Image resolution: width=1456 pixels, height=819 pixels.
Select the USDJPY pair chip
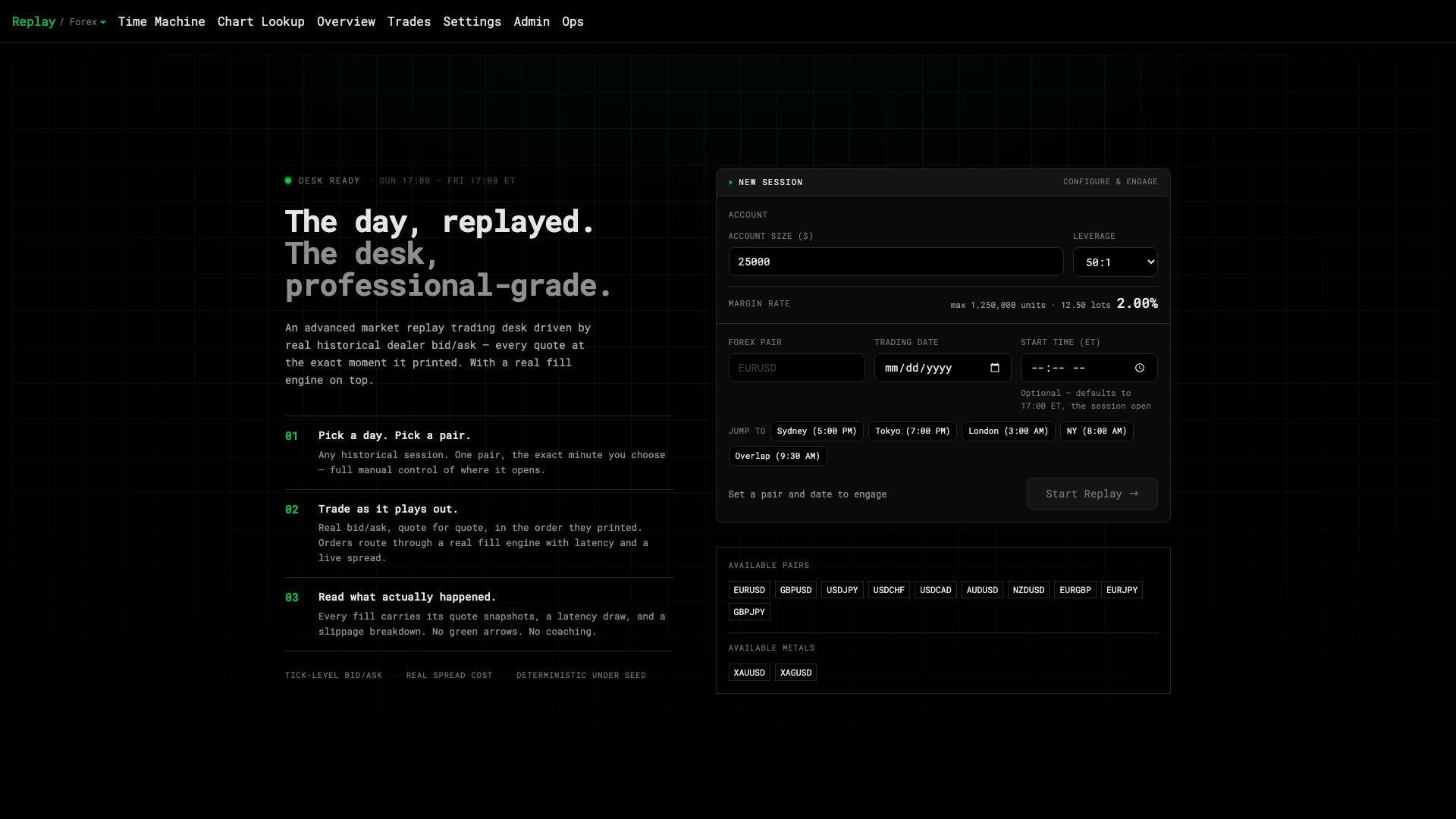[x=842, y=590]
